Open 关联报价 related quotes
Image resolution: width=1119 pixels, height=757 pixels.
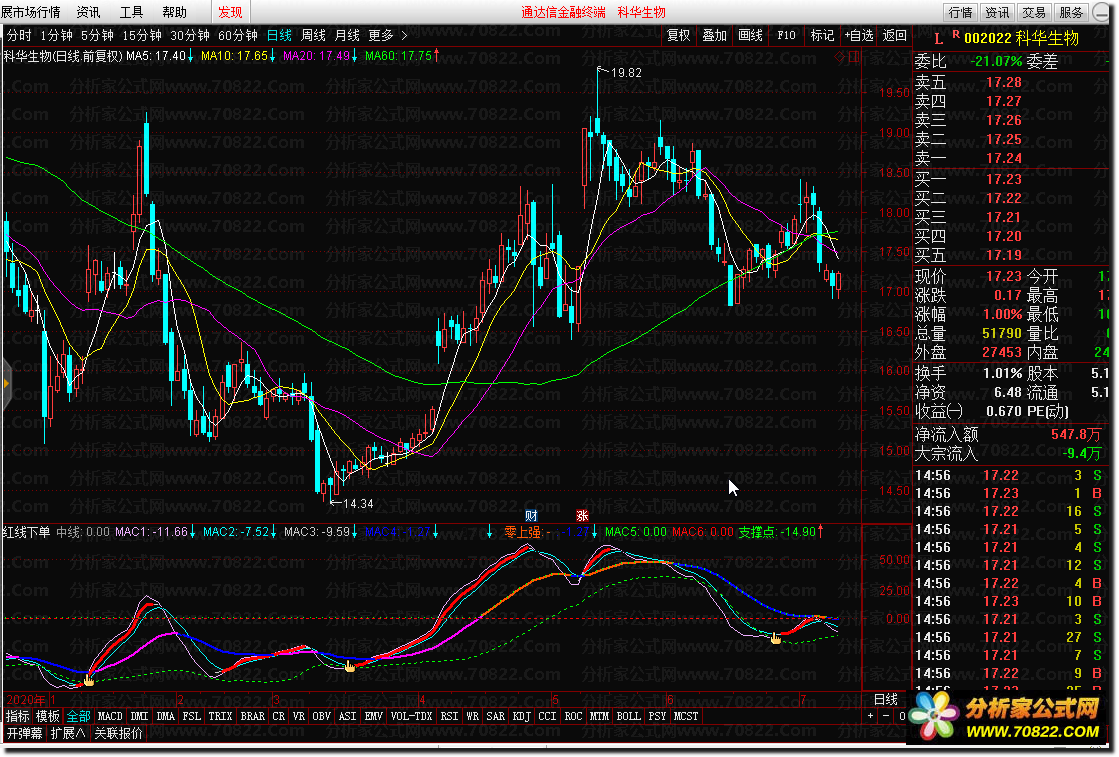tap(118, 733)
